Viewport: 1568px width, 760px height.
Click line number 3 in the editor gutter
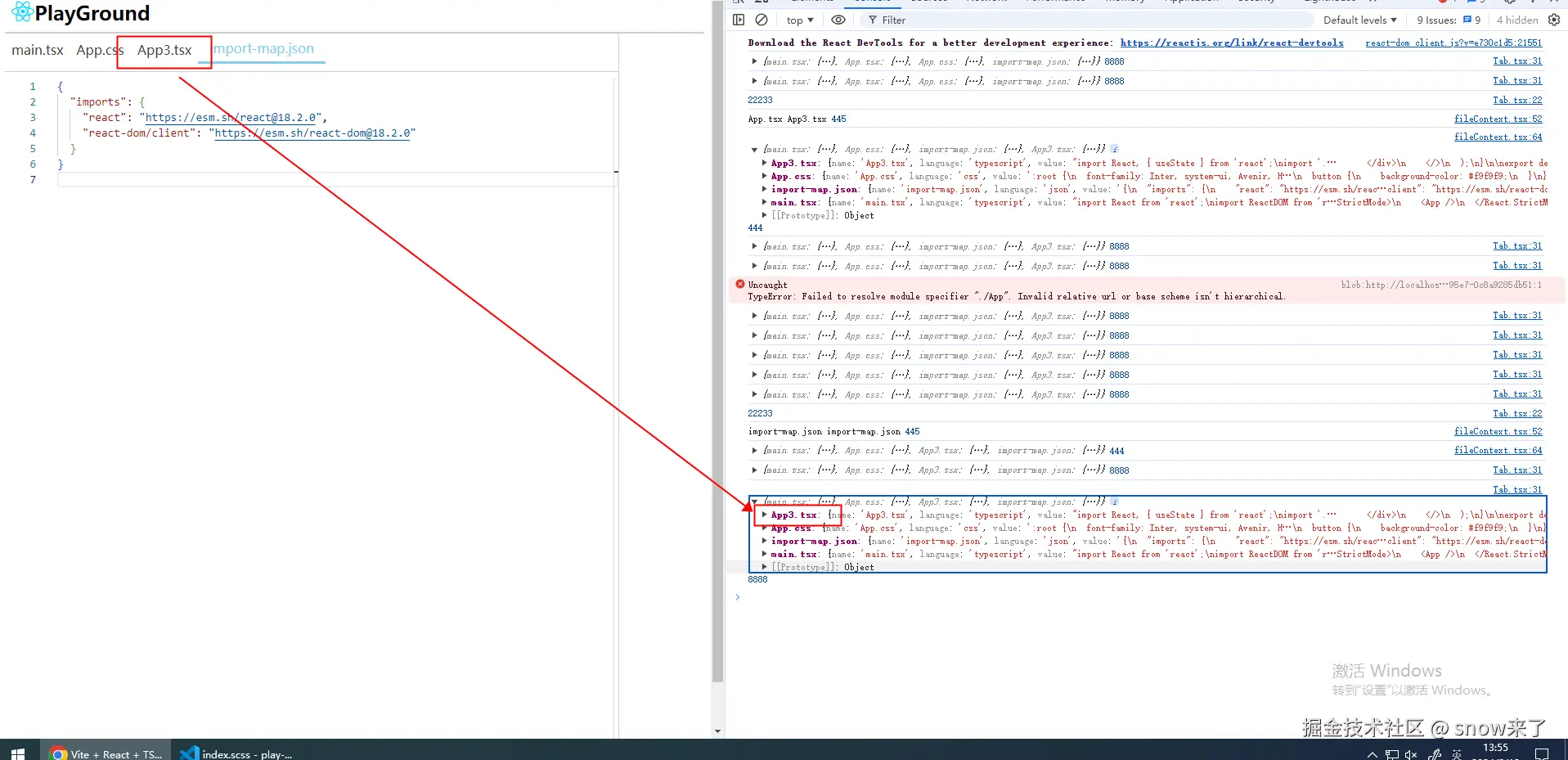33,118
